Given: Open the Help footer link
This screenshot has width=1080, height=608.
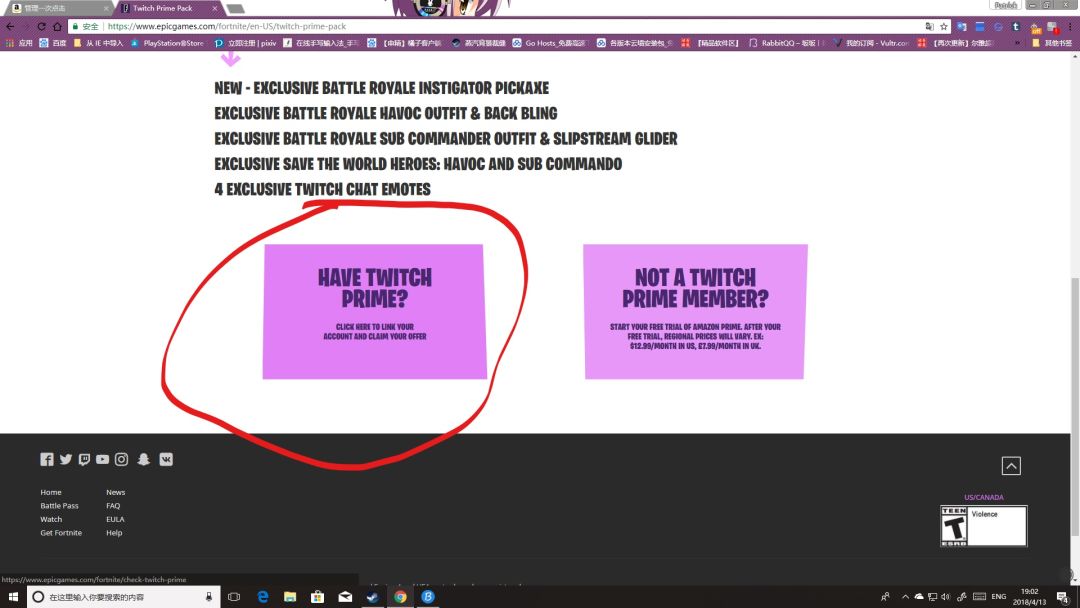Looking at the screenshot, I should [114, 533].
